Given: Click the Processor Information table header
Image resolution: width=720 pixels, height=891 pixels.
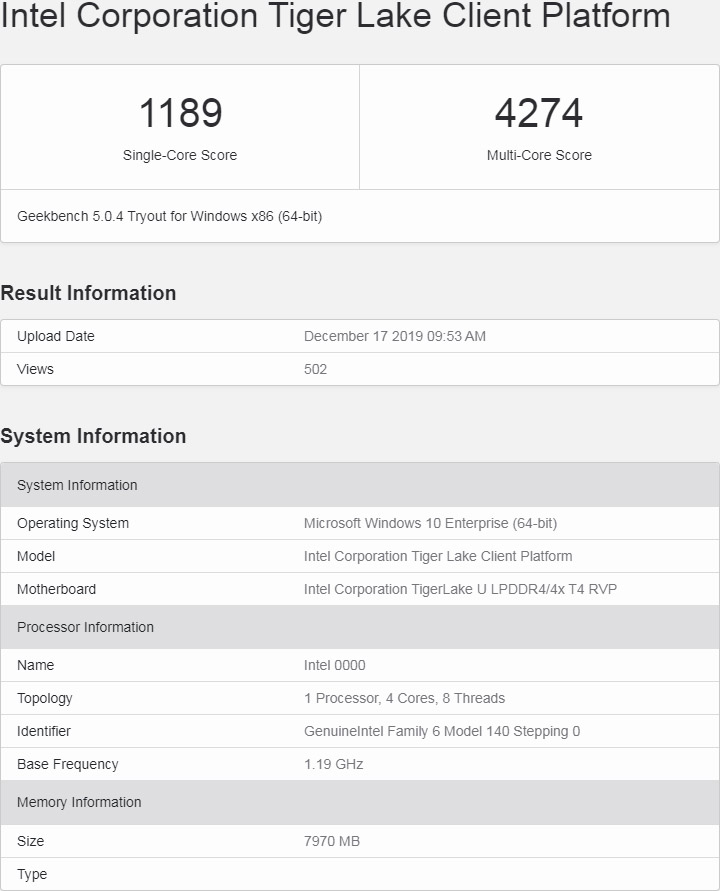Looking at the screenshot, I should tap(360, 627).
